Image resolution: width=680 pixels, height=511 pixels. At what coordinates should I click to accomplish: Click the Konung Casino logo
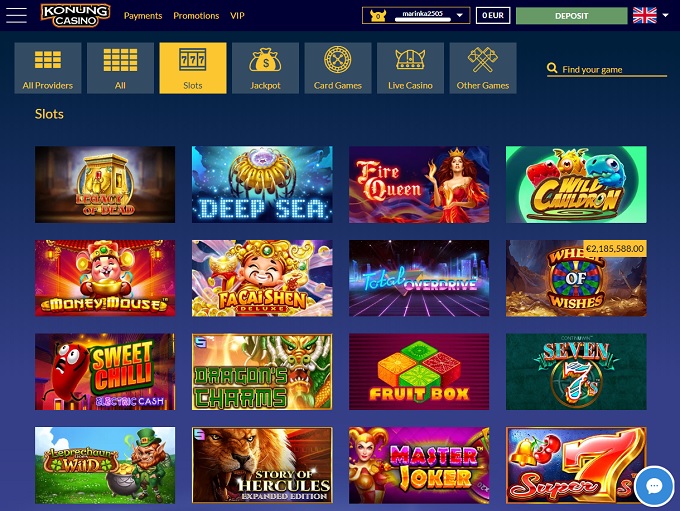[75, 15]
